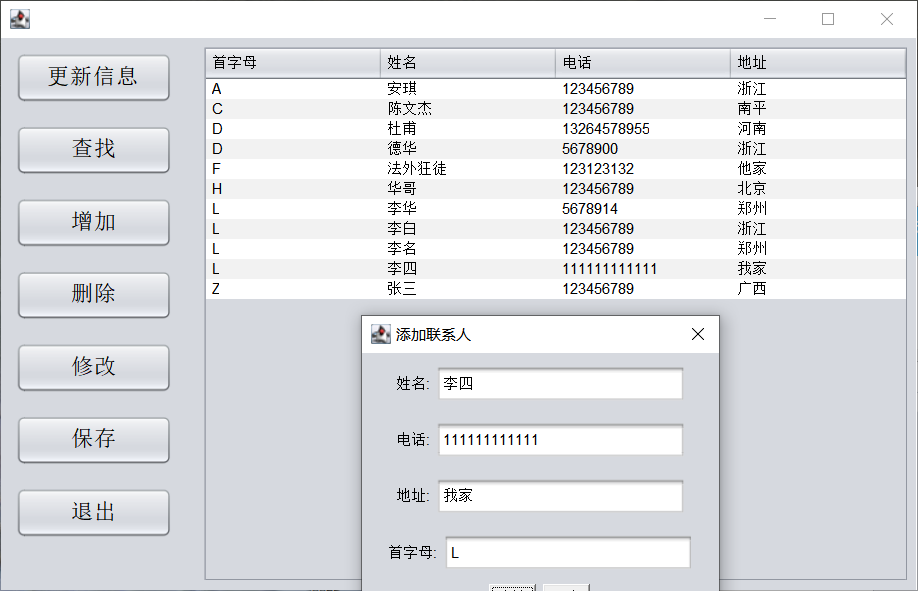Click the 退出 button
Image resolution: width=918 pixels, height=591 pixels.
pyautogui.click(x=93, y=512)
